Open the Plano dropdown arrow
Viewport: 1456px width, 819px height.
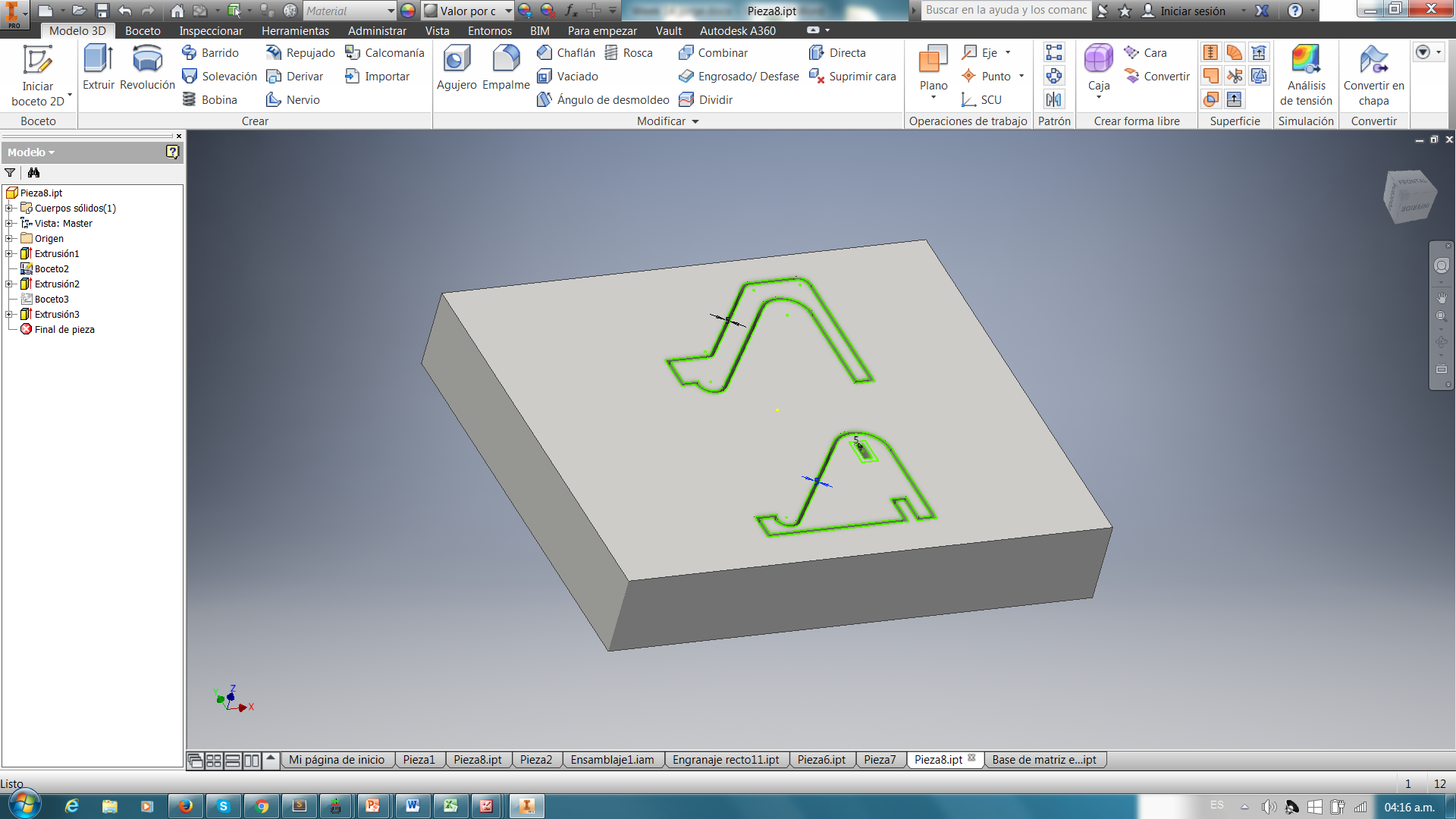[x=934, y=98]
